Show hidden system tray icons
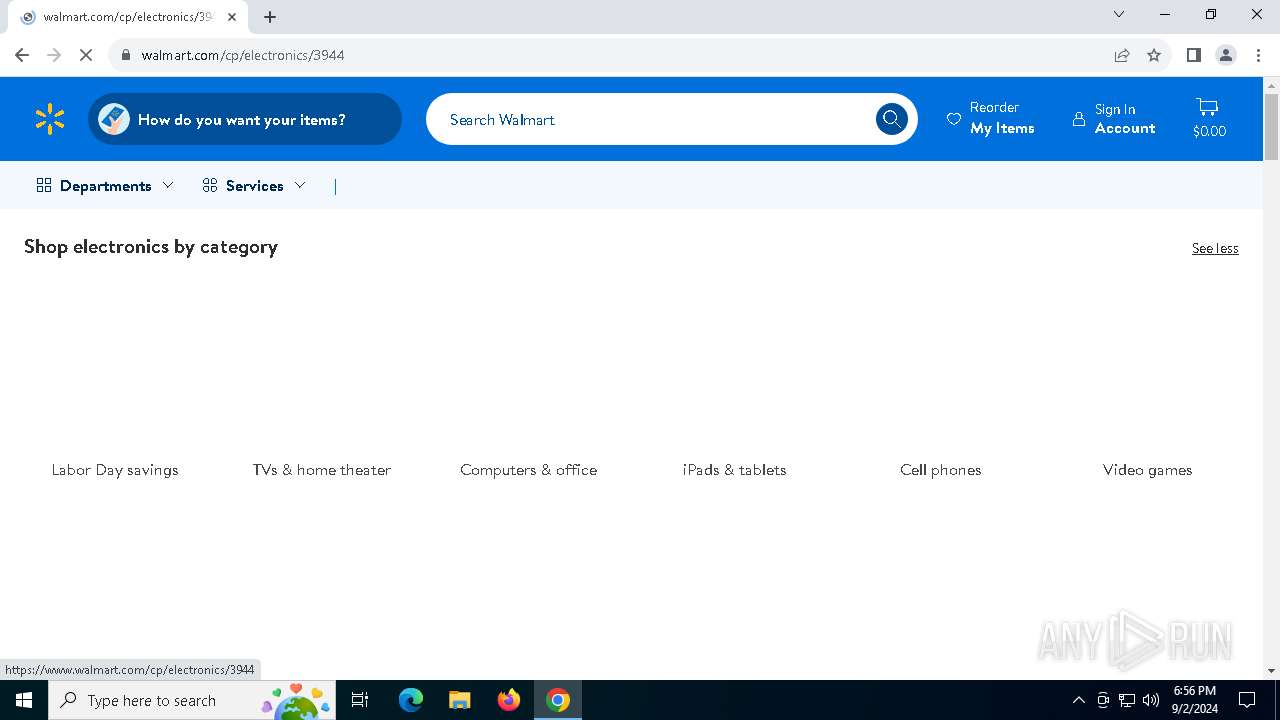The height and width of the screenshot is (720, 1280). pyautogui.click(x=1078, y=700)
